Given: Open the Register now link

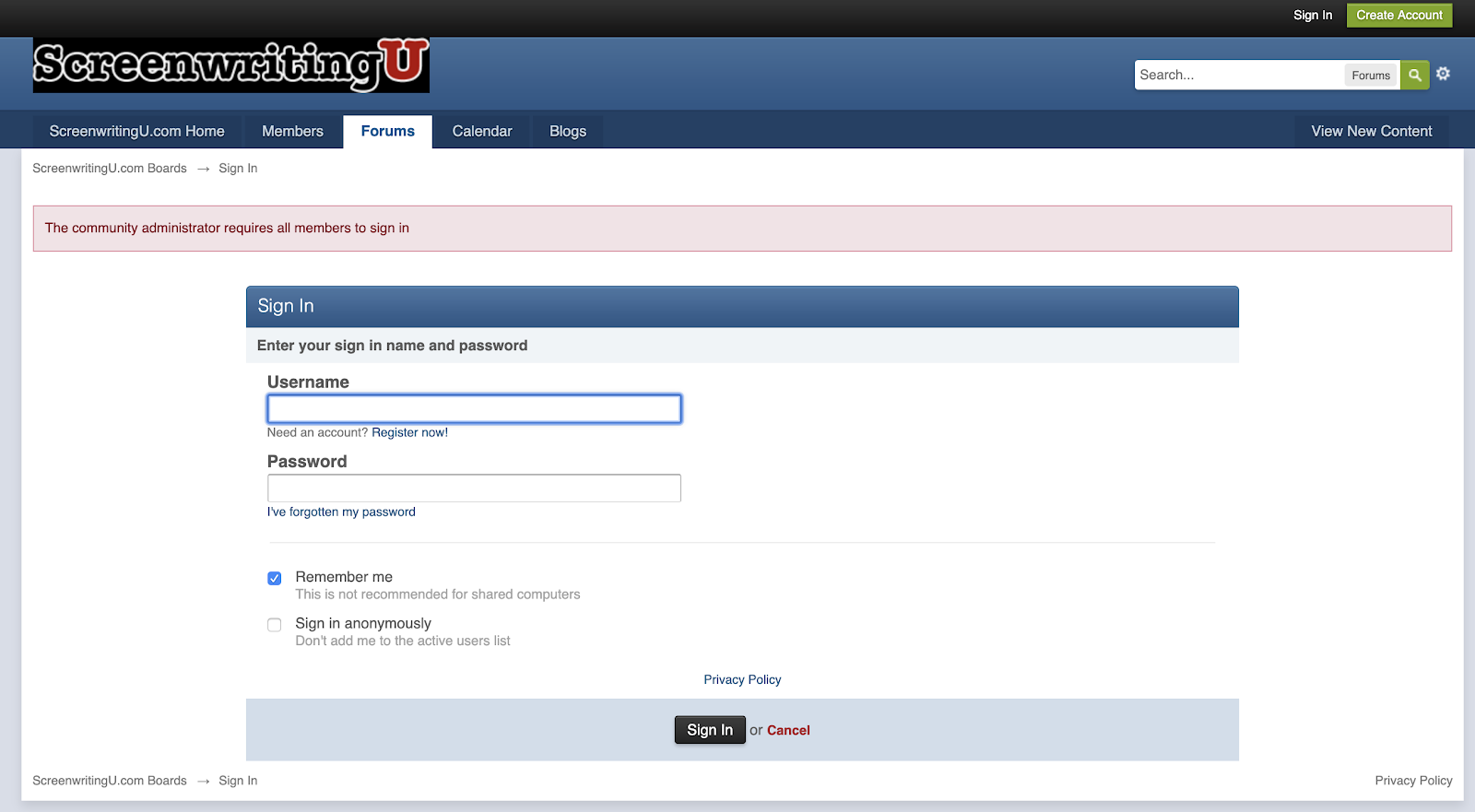Looking at the screenshot, I should [409, 433].
